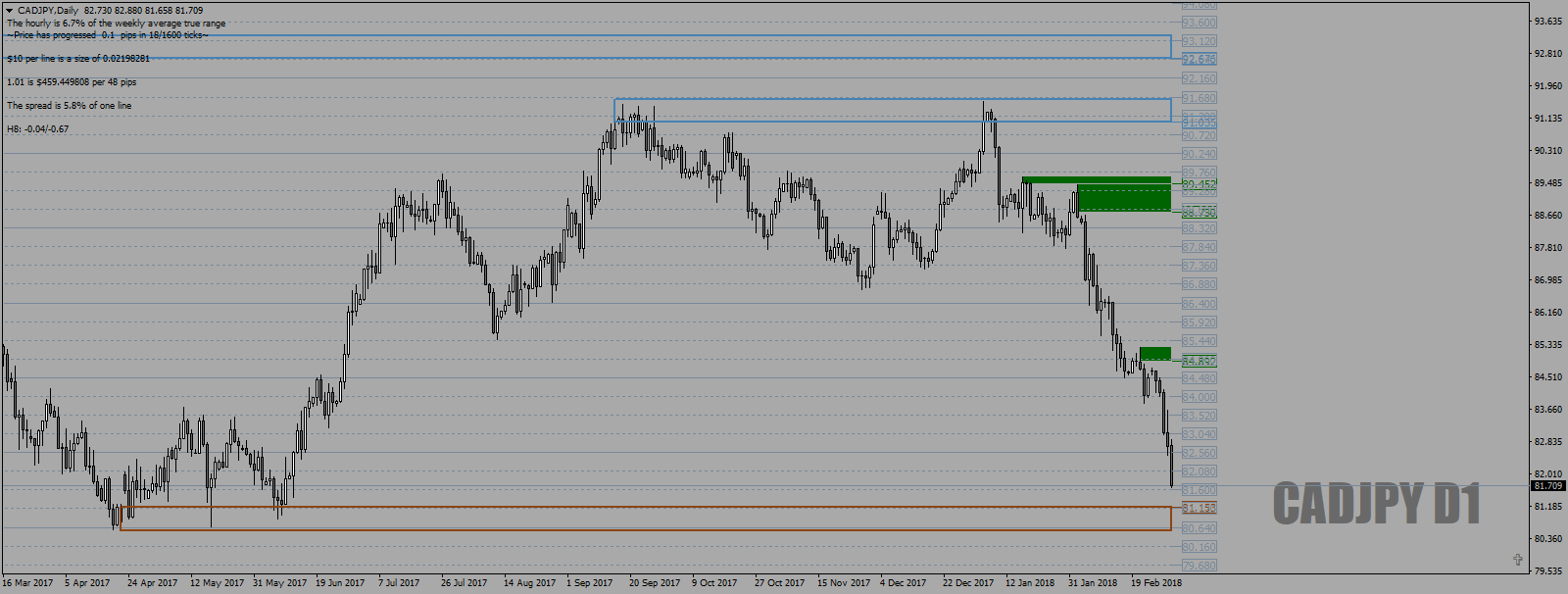1568x594 pixels.
Task: Select the small green rectangle zone near 84.892
Action: tap(1155, 354)
